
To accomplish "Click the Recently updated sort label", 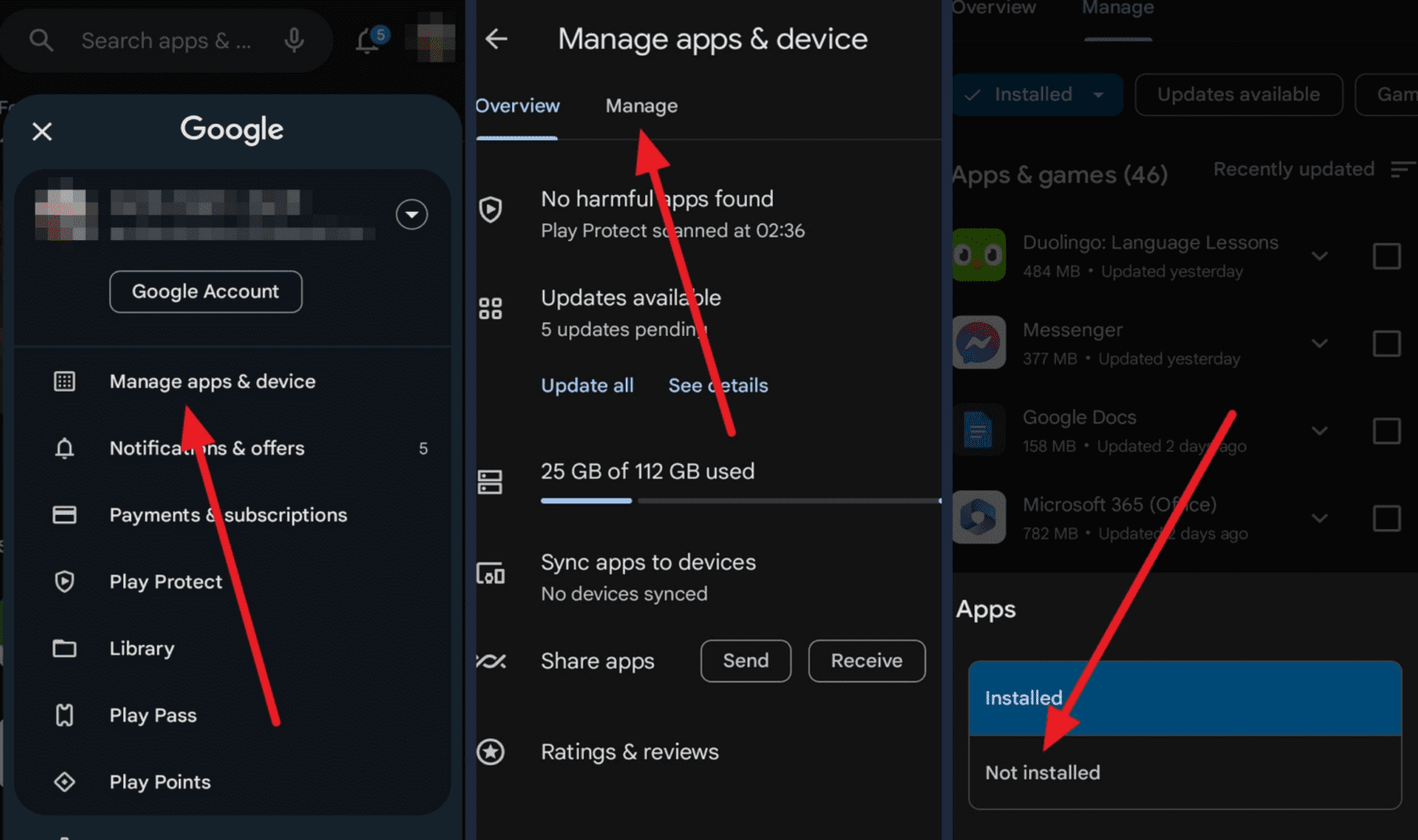I will click(1294, 169).
